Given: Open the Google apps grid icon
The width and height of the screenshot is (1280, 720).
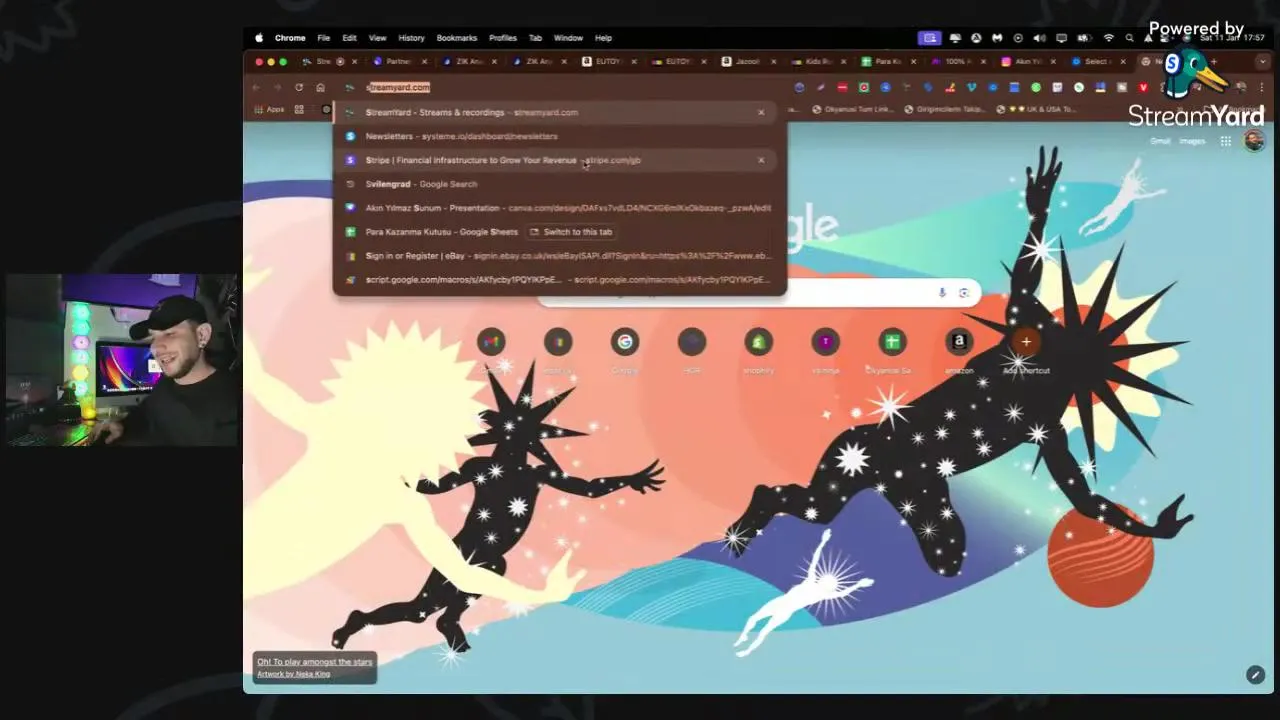Looking at the screenshot, I should coord(1226,141).
